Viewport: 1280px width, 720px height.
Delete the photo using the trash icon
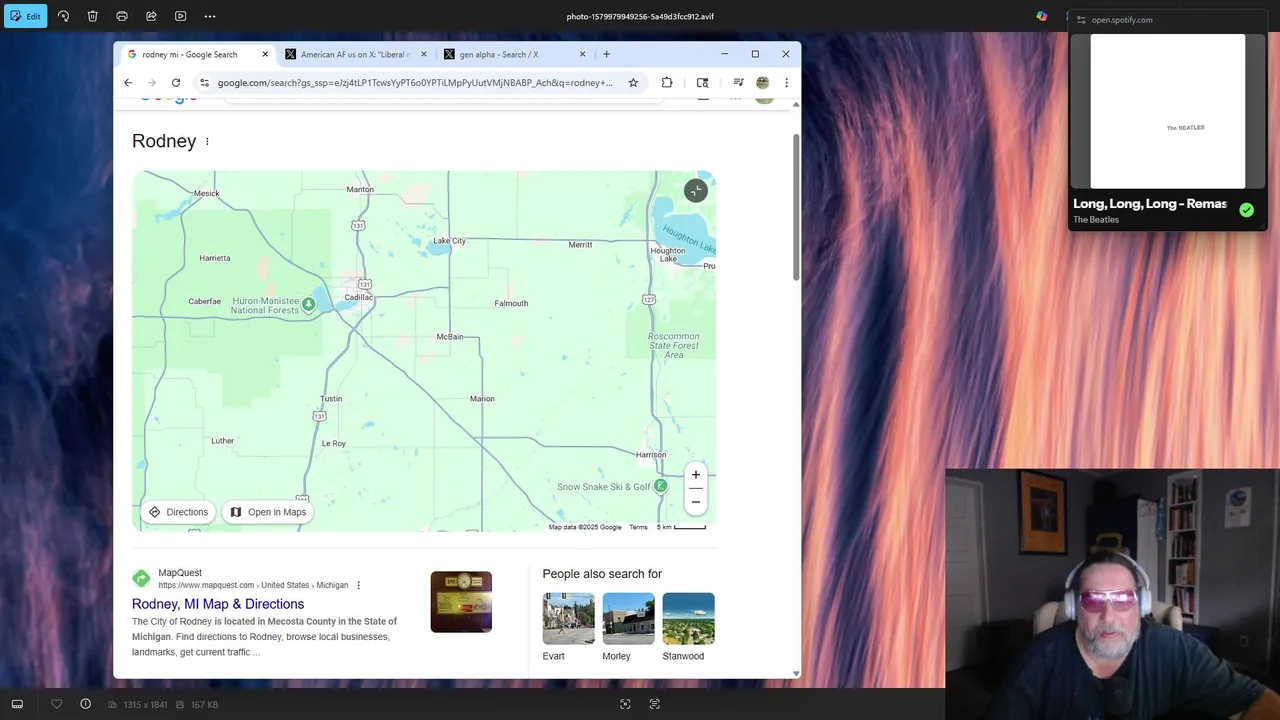coord(93,16)
